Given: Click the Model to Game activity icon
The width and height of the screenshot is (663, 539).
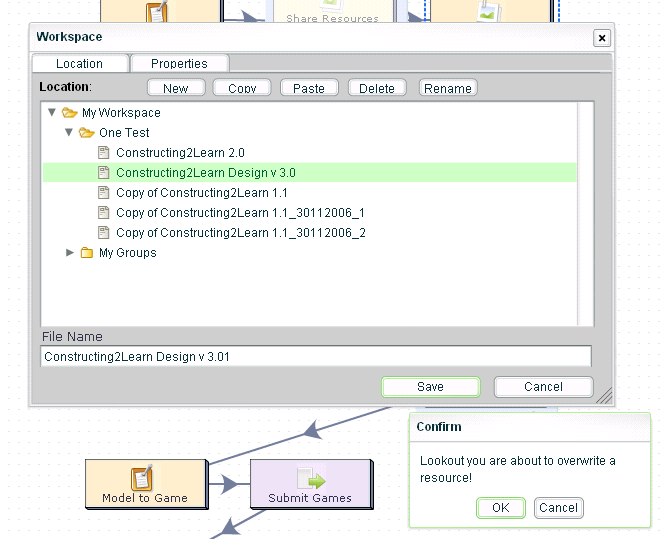Looking at the screenshot, I should (x=143, y=478).
